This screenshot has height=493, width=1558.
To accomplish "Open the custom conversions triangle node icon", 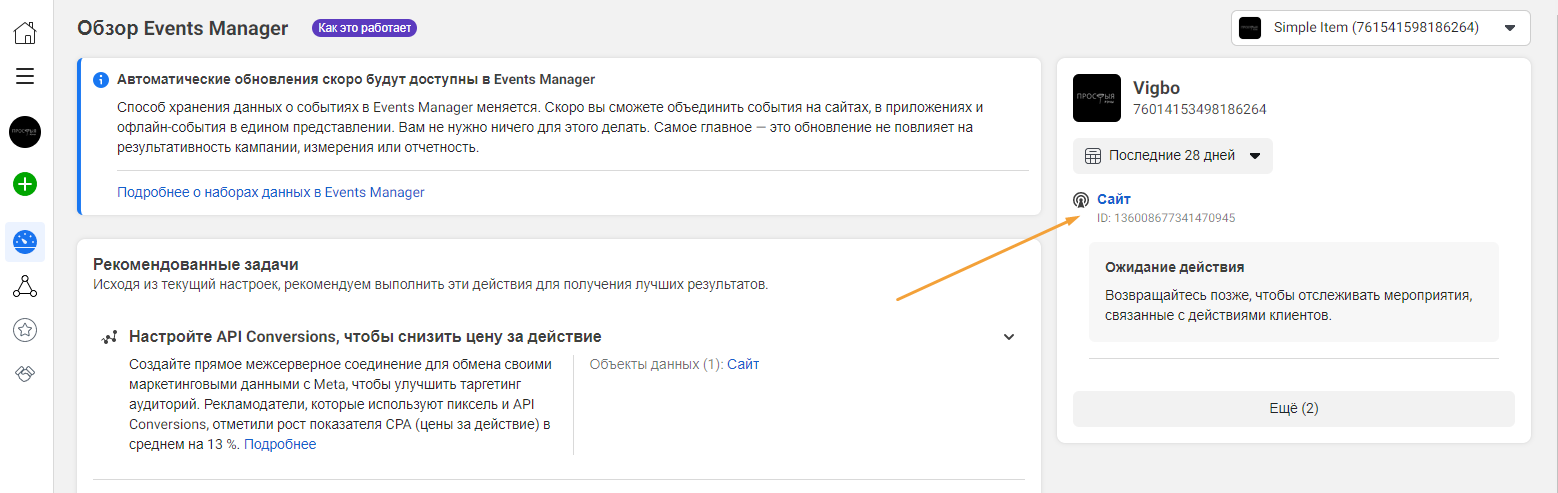I will point(25,287).
